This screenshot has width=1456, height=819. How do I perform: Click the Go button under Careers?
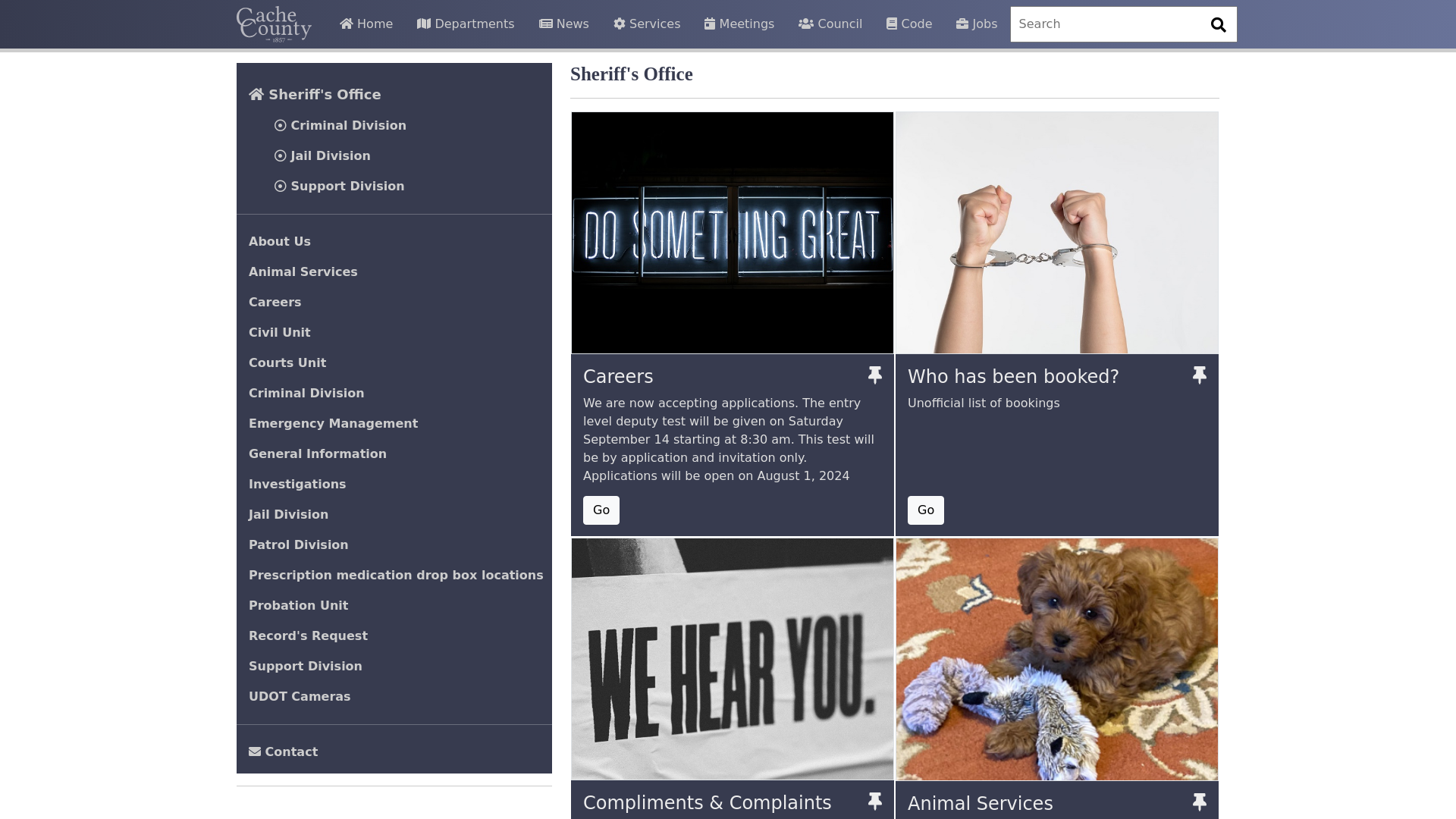(601, 510)
